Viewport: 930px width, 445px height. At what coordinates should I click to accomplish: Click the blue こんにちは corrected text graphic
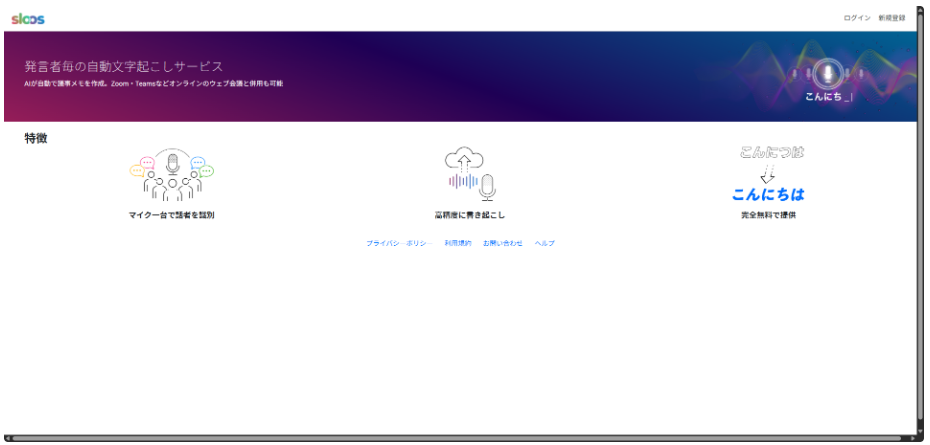(x=768, y=194)
